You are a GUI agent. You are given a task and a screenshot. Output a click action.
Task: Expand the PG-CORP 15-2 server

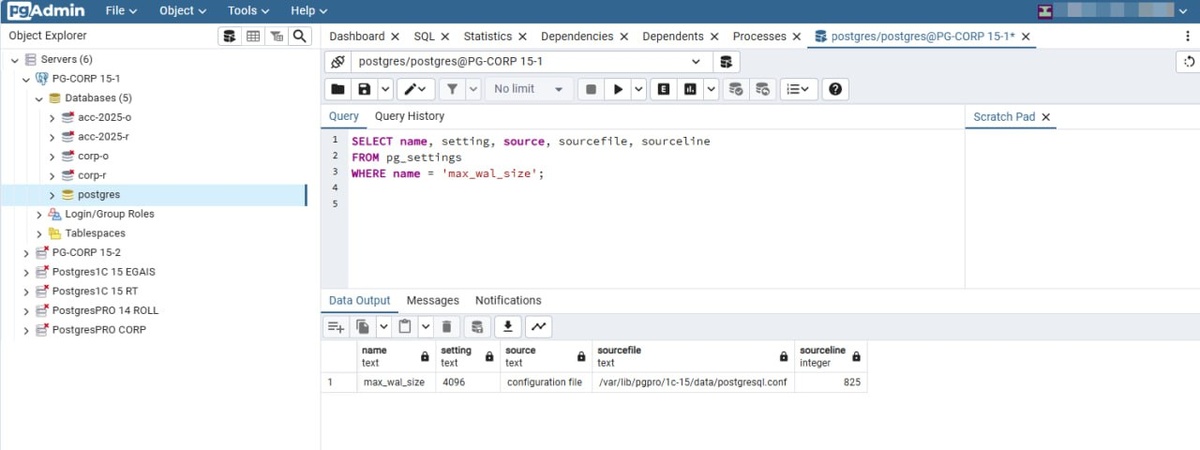pos(27,252)
